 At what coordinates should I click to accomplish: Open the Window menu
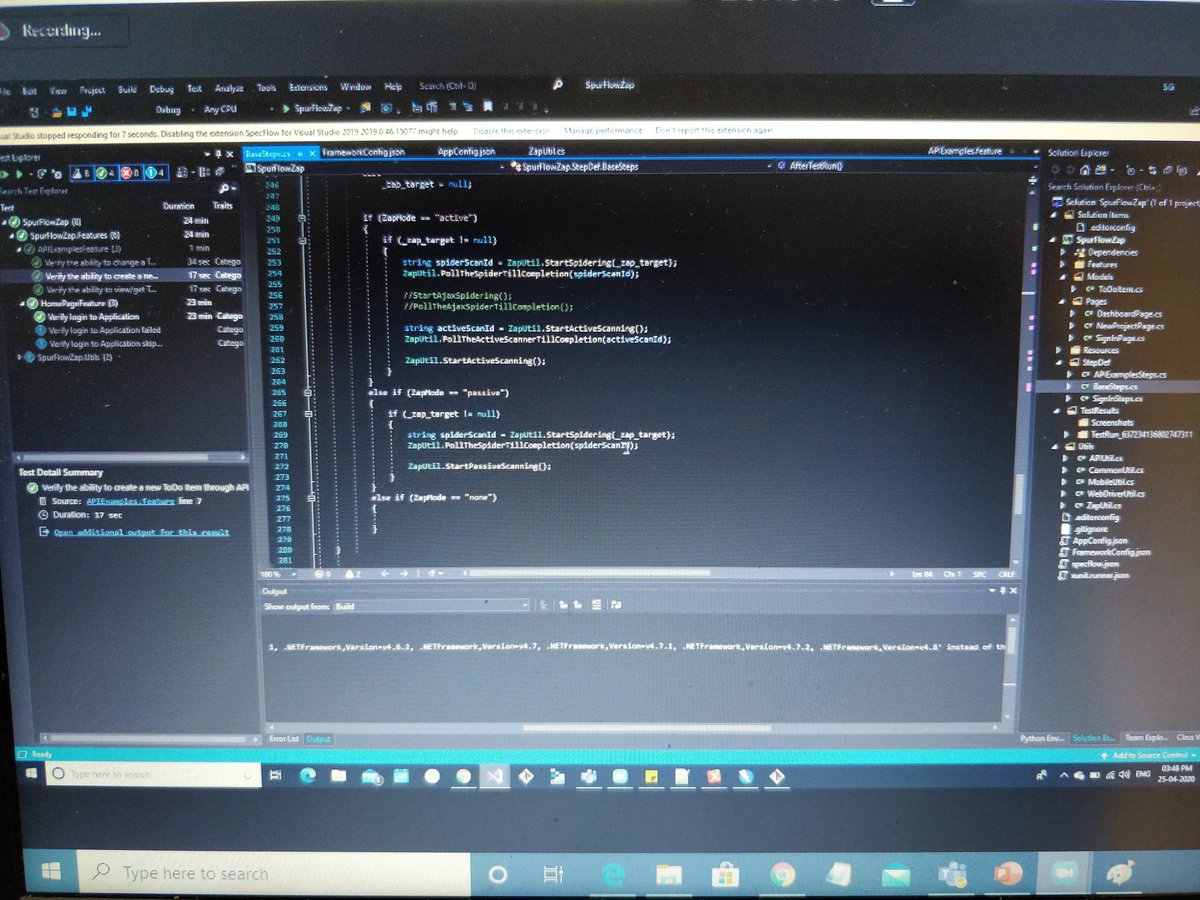point(355,88)
